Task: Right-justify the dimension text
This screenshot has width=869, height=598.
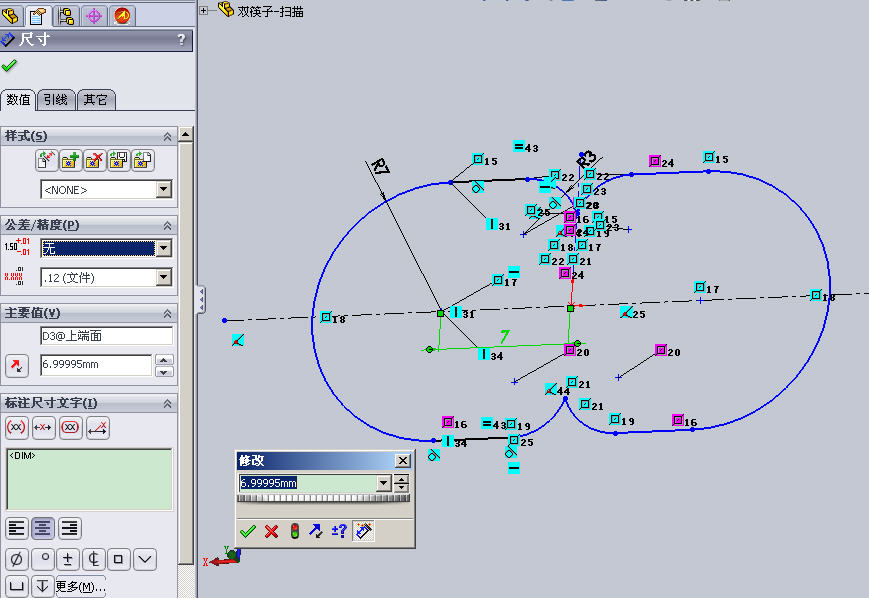Action: pyautogui.click(x=70, y=528)
